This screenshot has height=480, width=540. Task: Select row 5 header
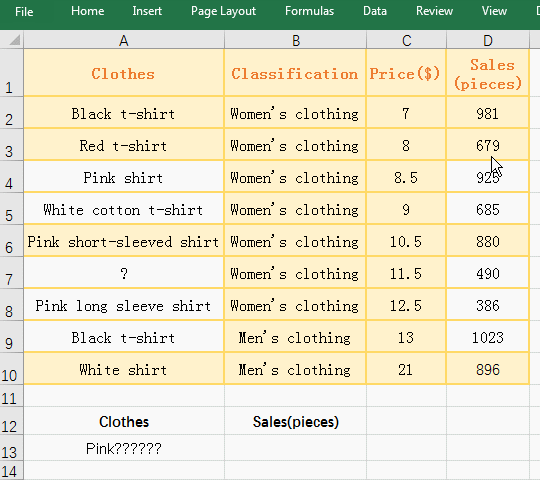pos(11,208)
